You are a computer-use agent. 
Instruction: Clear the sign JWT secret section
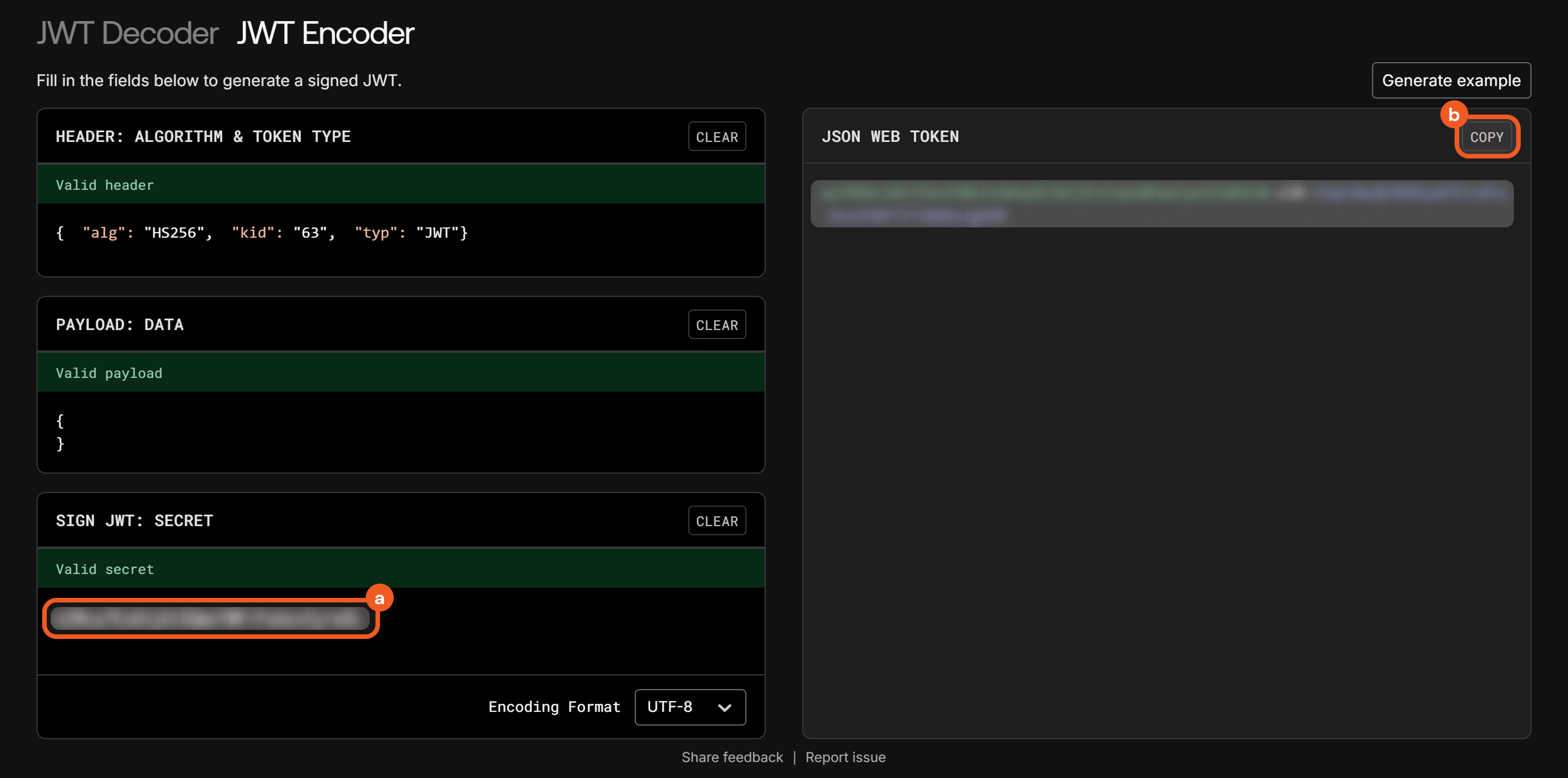tap(716, 521)
